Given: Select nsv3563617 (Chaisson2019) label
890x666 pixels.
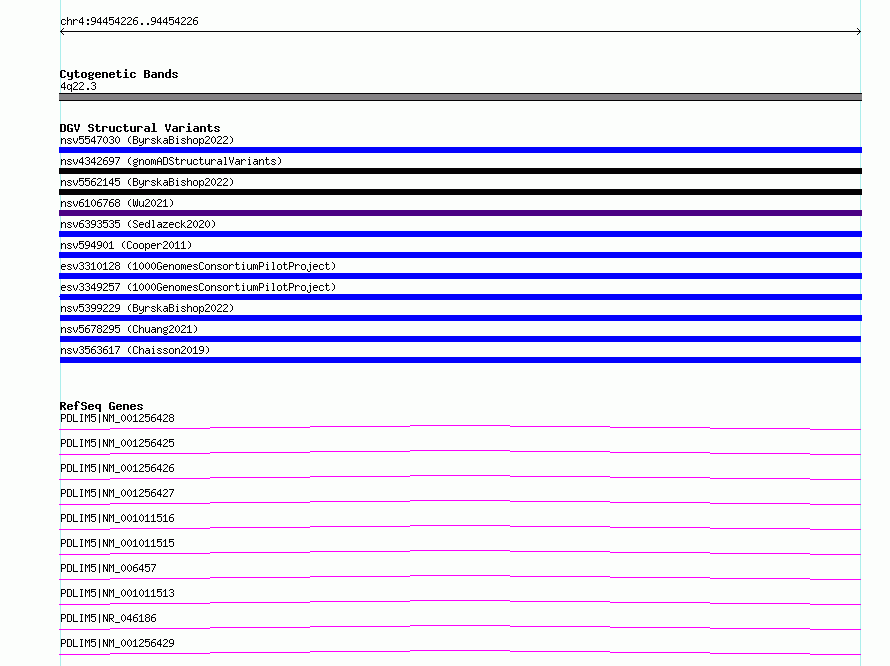Looking at the screenshot, I should click(x=135, y=350).
